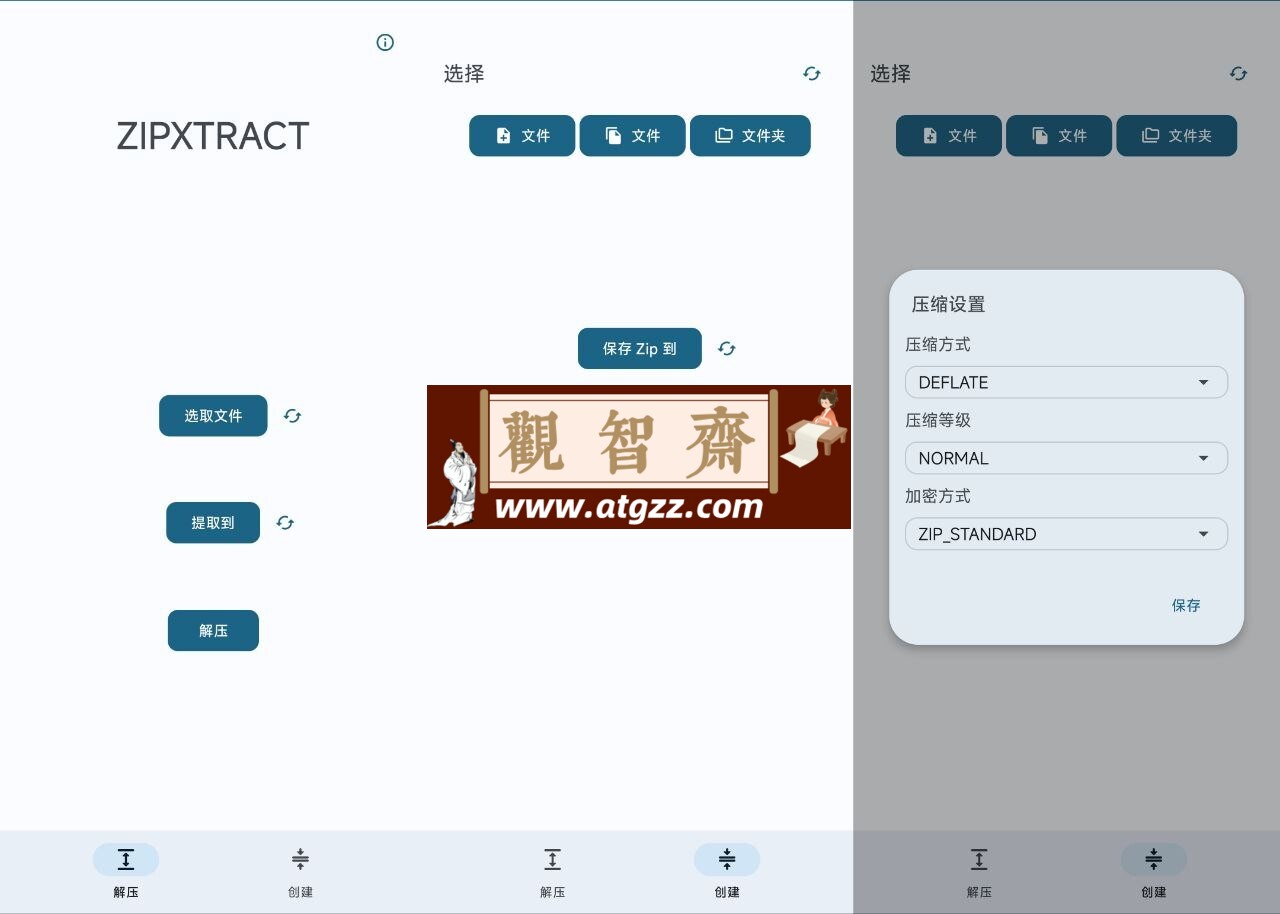1280x914 pixels.
Task: Click the blue 解压 action button
Action: tap(213, 631)
